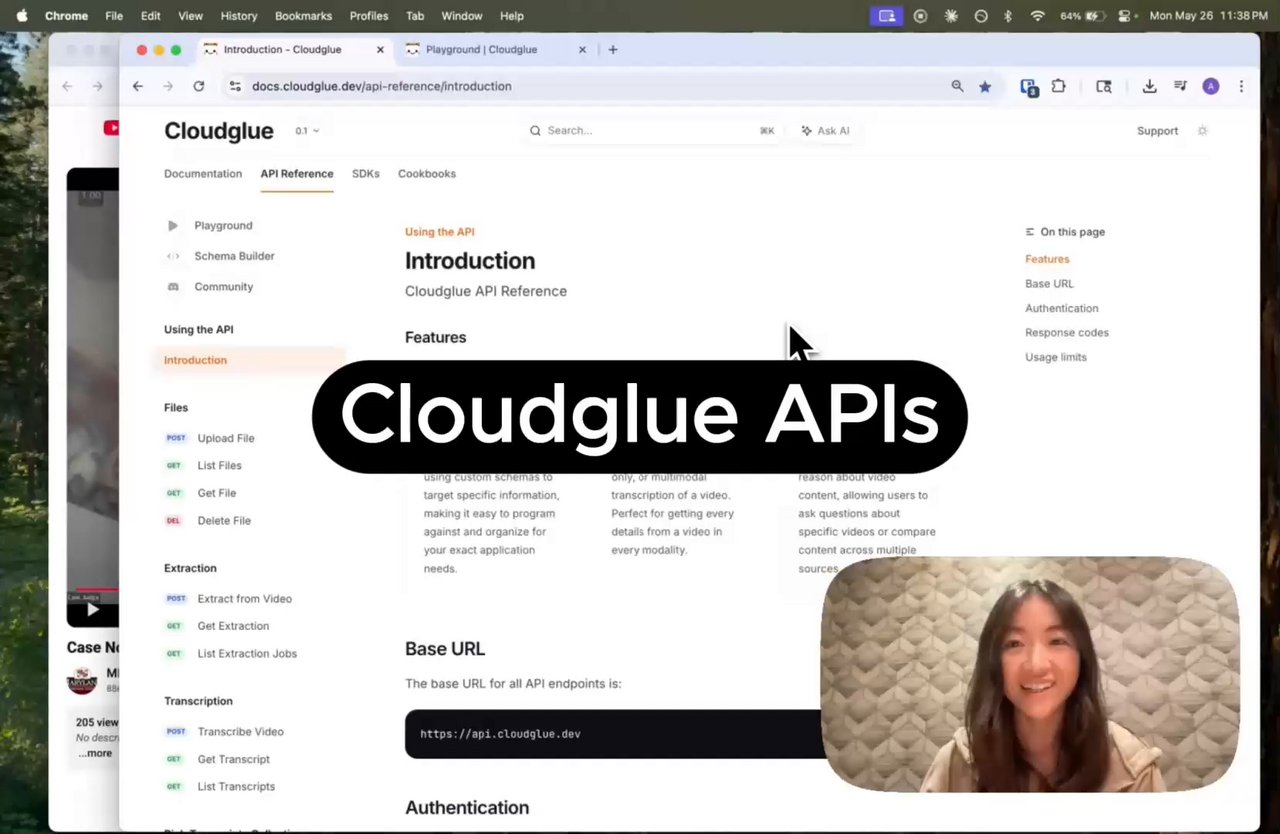Close the Playground | Cloudglue tab

click(x=582, y=49)
